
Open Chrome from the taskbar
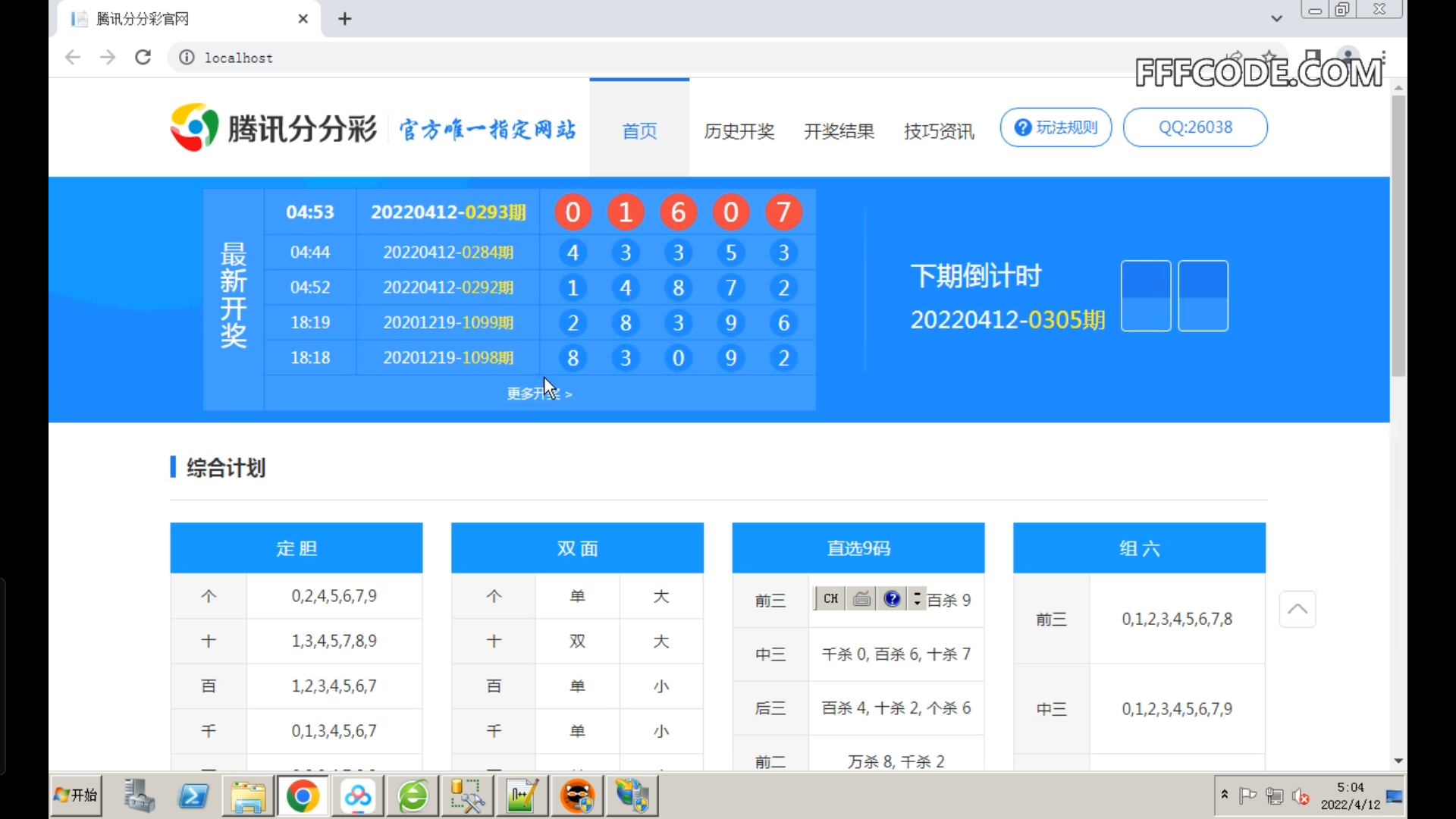(x=303, y=796)
